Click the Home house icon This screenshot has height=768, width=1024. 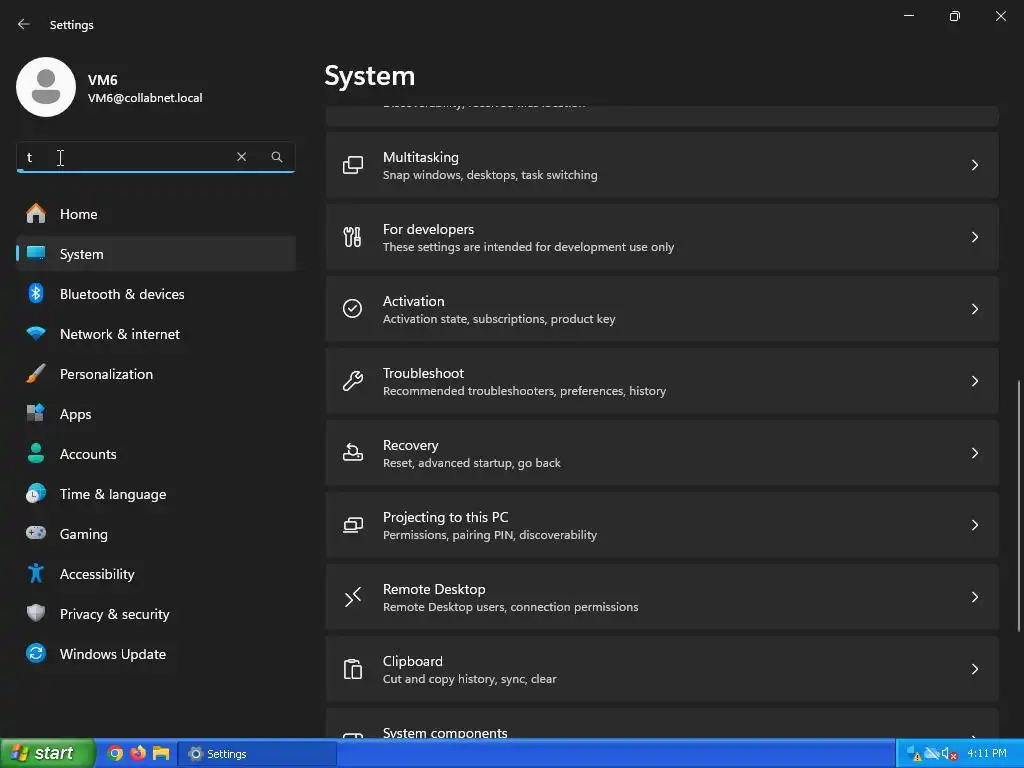point(36,214)
